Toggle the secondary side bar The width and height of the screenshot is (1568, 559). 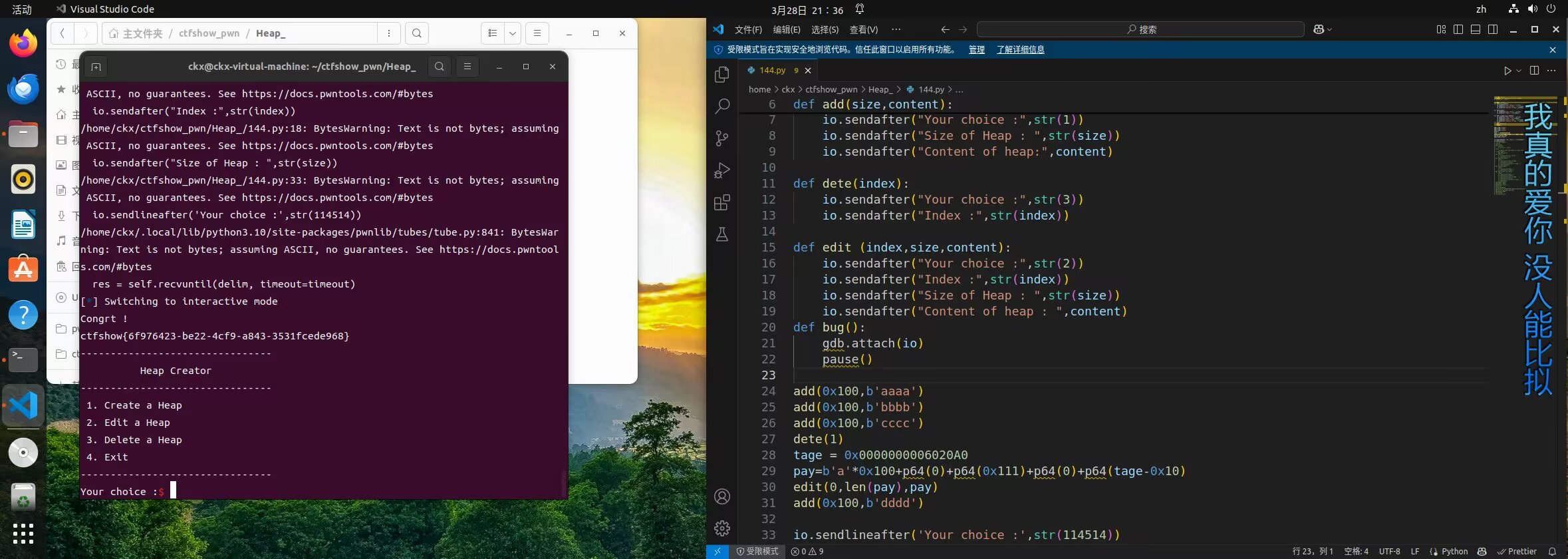coord(1493,29)
